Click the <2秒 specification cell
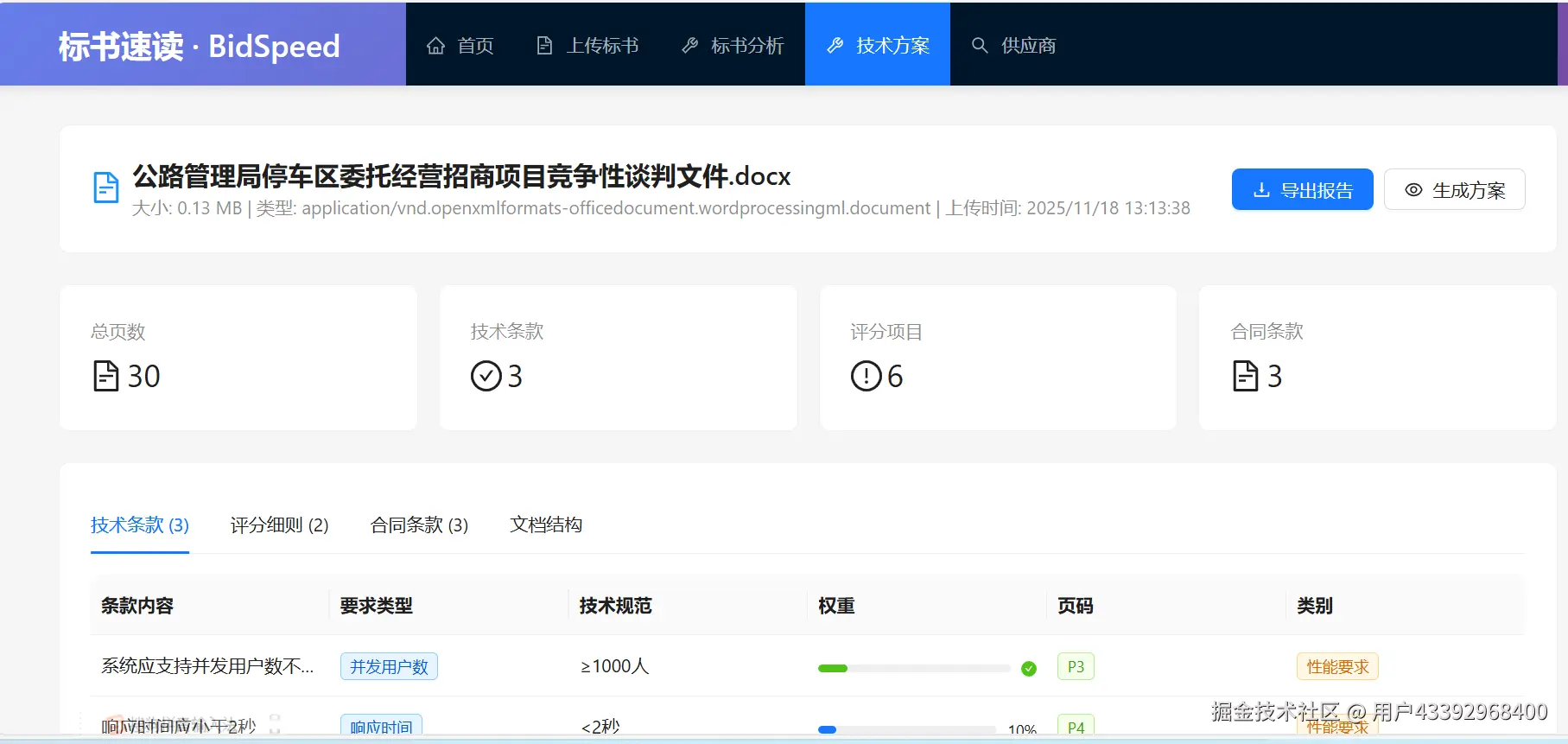Viewport: 1568px width, 744px height. coord(600,727)
